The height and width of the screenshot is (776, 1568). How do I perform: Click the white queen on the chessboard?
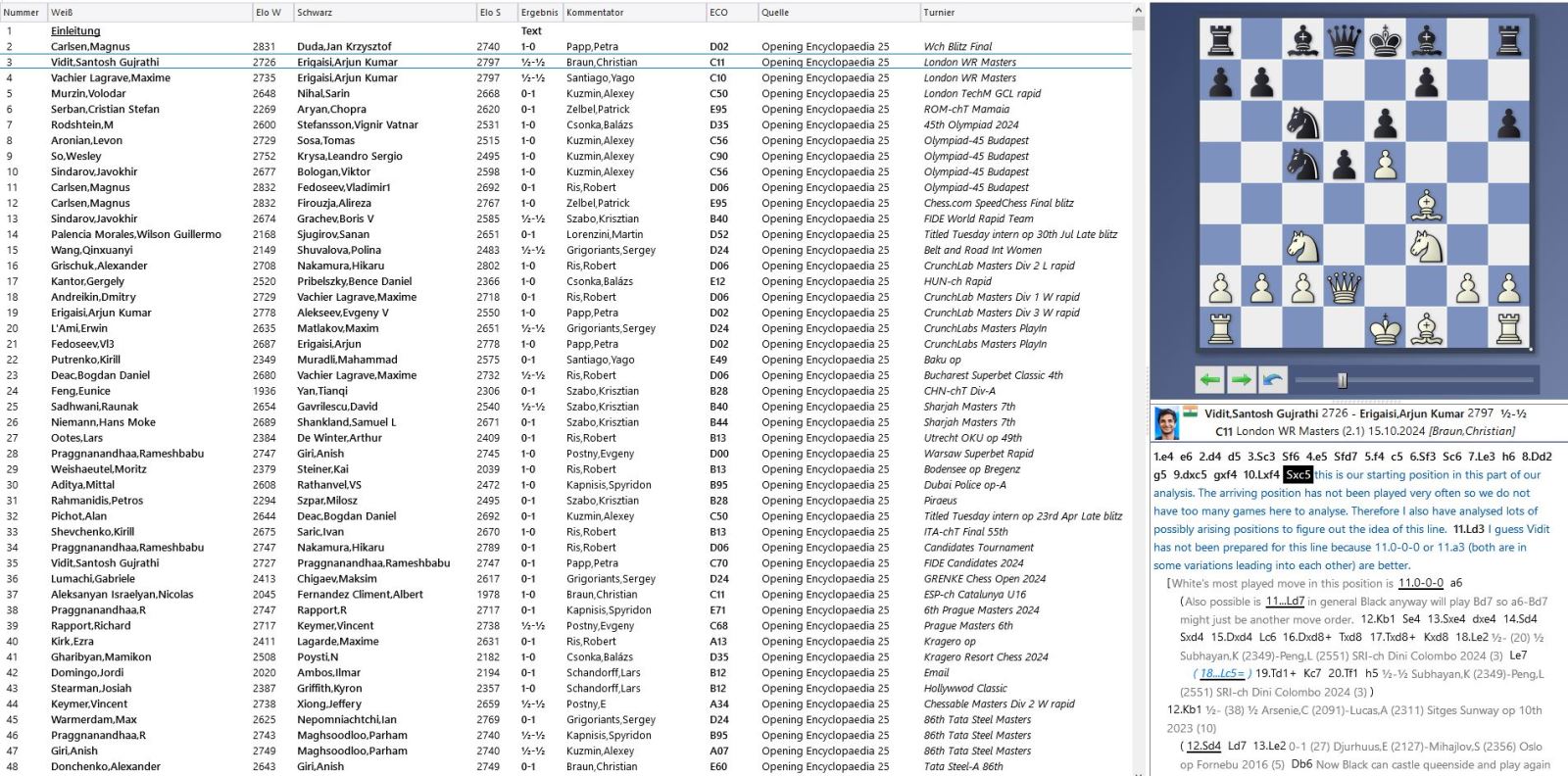click(1344, 288)
